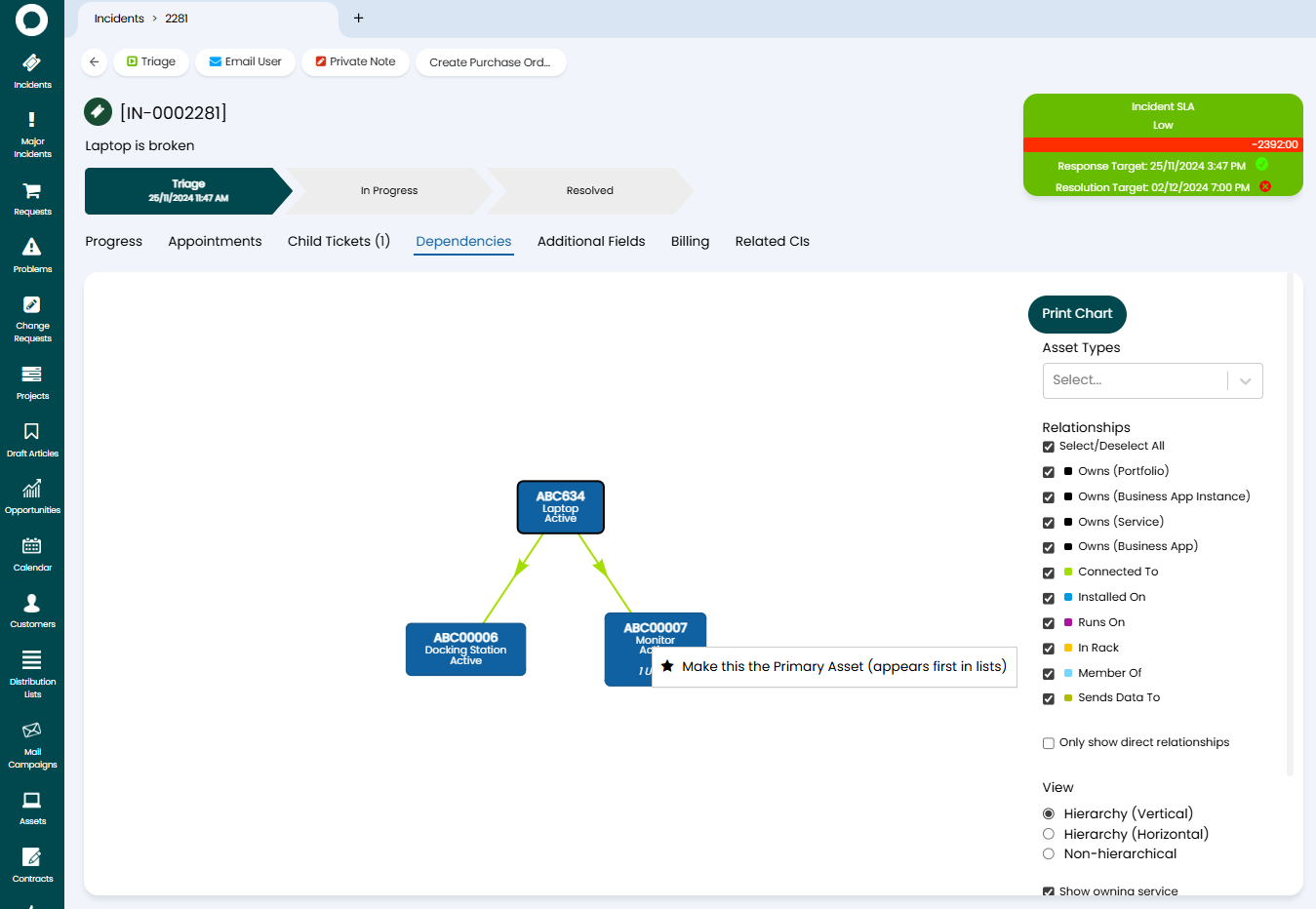Uncheck the Connected To relationship

tap(1049, 573)
